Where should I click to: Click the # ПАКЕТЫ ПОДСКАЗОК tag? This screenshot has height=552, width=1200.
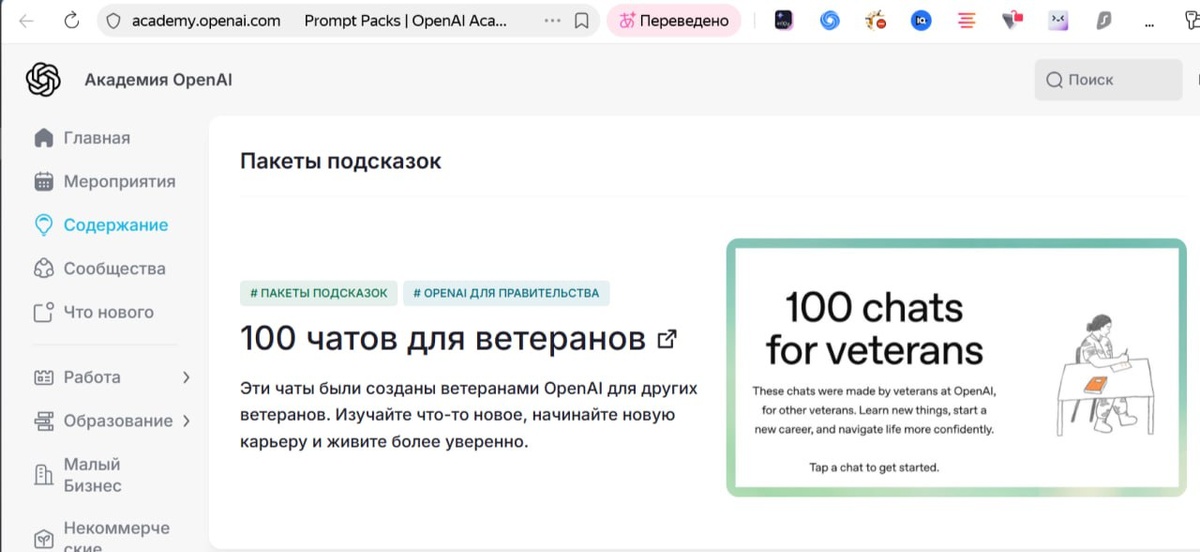point(318,293)
